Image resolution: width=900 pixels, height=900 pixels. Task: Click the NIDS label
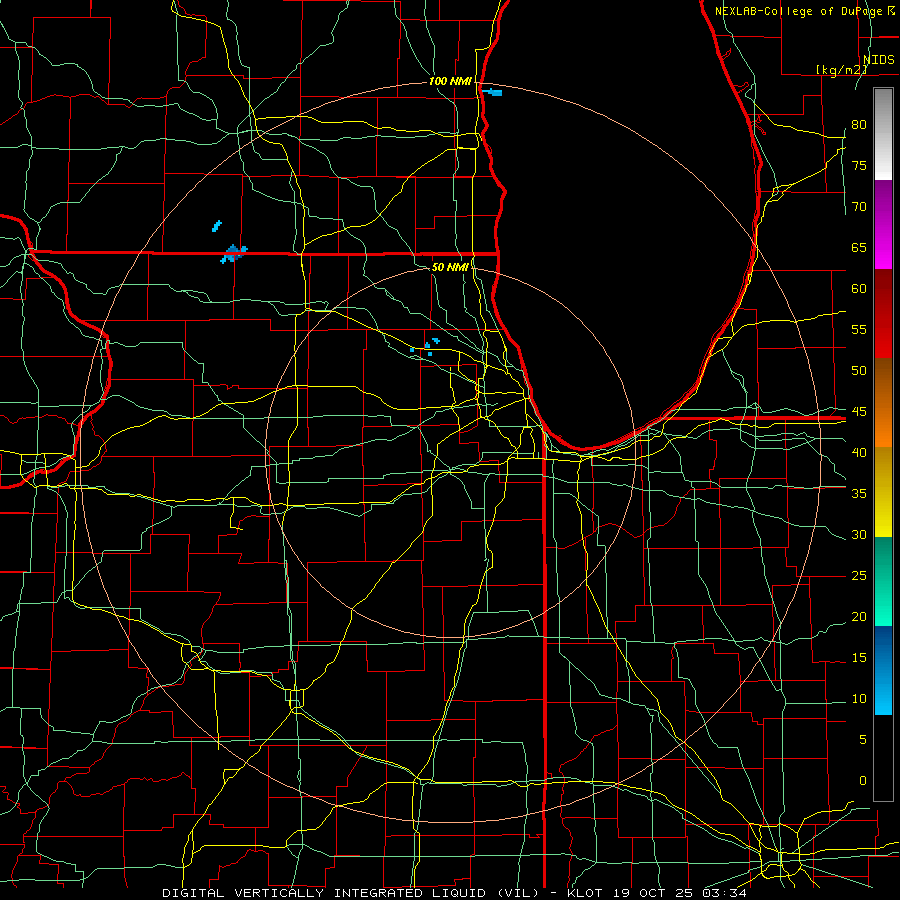point(878,60)
